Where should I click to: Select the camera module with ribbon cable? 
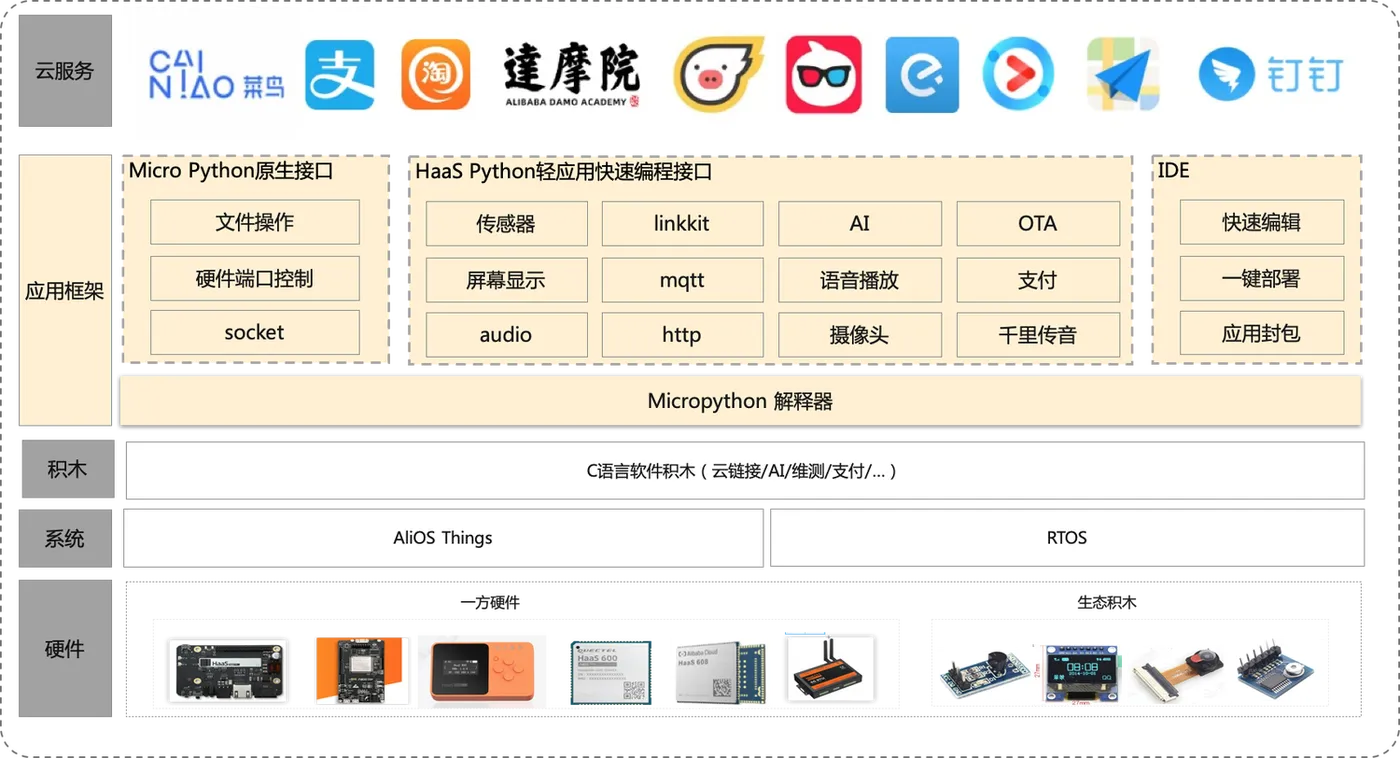tap(1178, 673)
